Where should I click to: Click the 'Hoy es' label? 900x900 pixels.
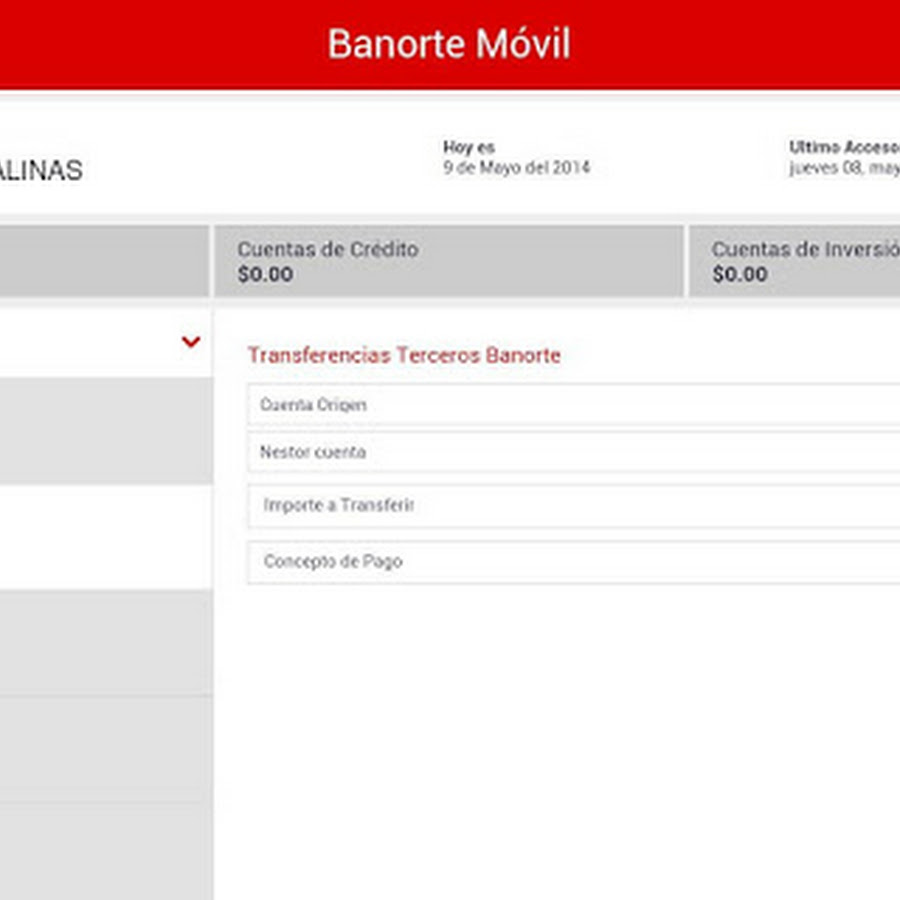468,148
